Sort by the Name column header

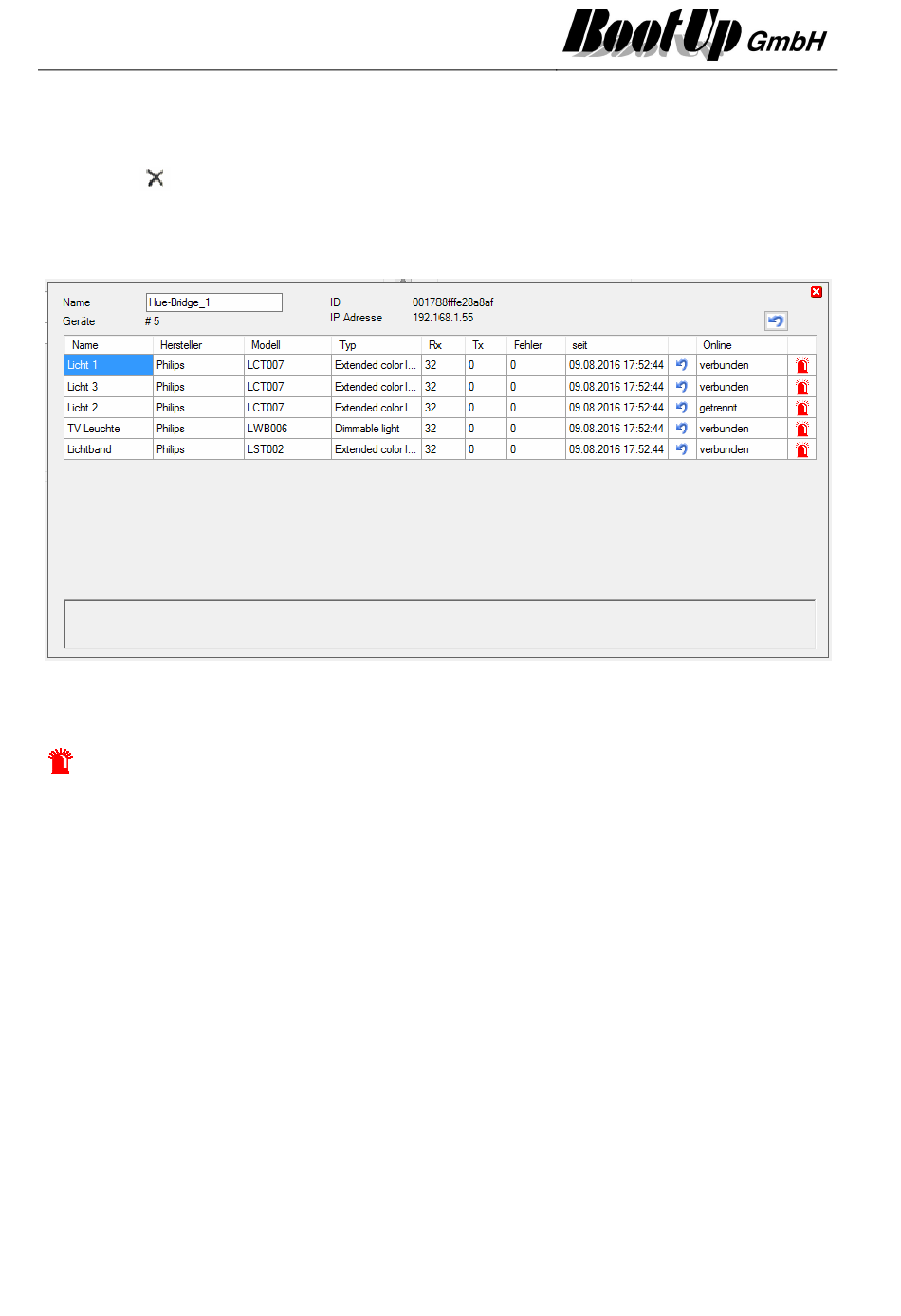point(108,345)
